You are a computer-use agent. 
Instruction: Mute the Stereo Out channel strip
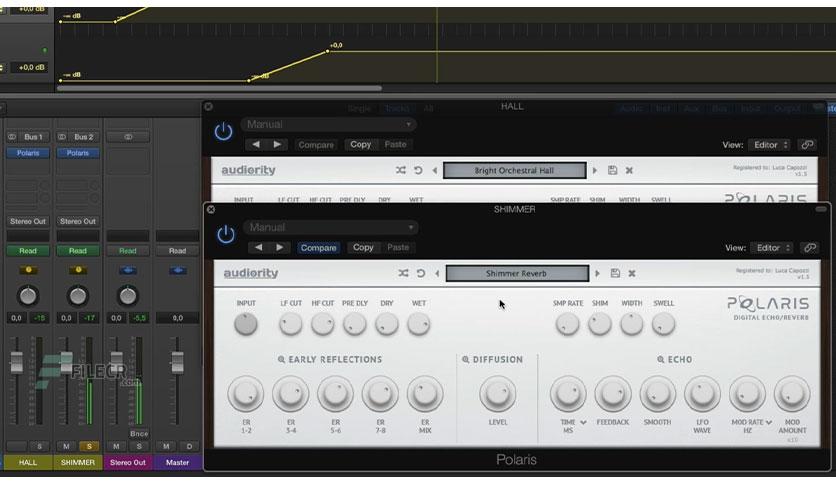tap(116, 446)
